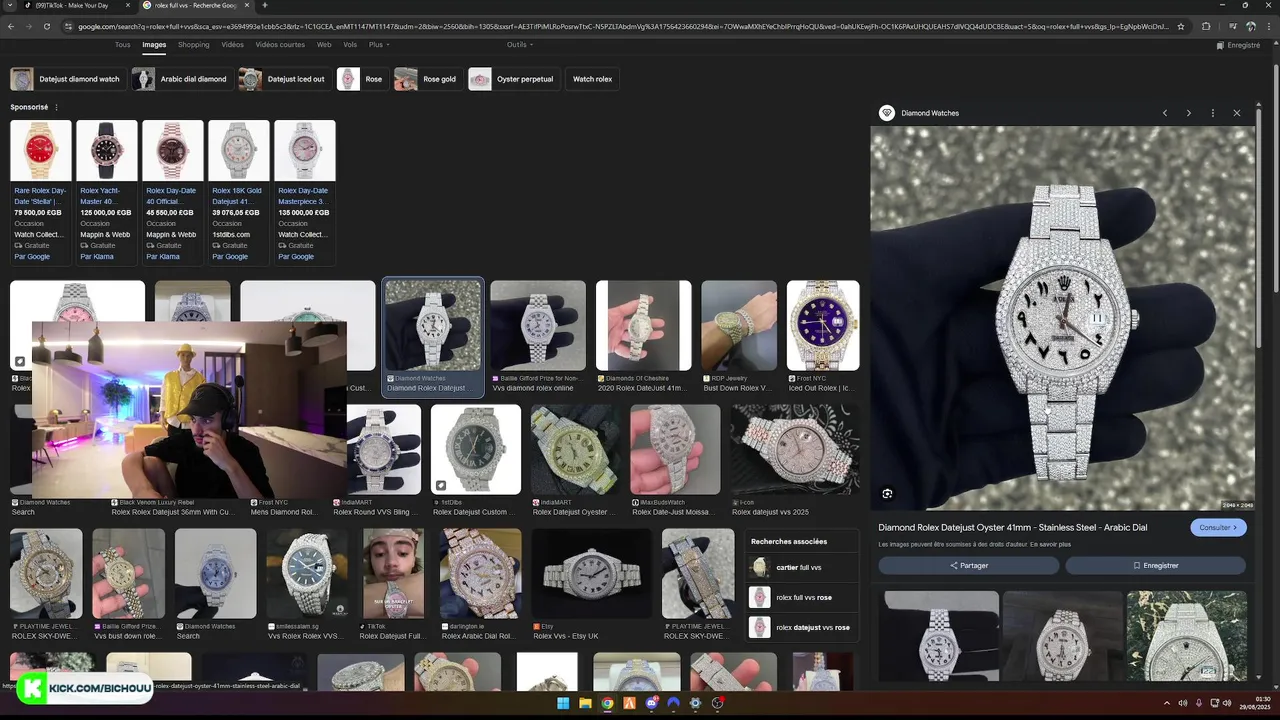Open the Rolex Yacht-Master 40 sponsored listing

(107, 191)
